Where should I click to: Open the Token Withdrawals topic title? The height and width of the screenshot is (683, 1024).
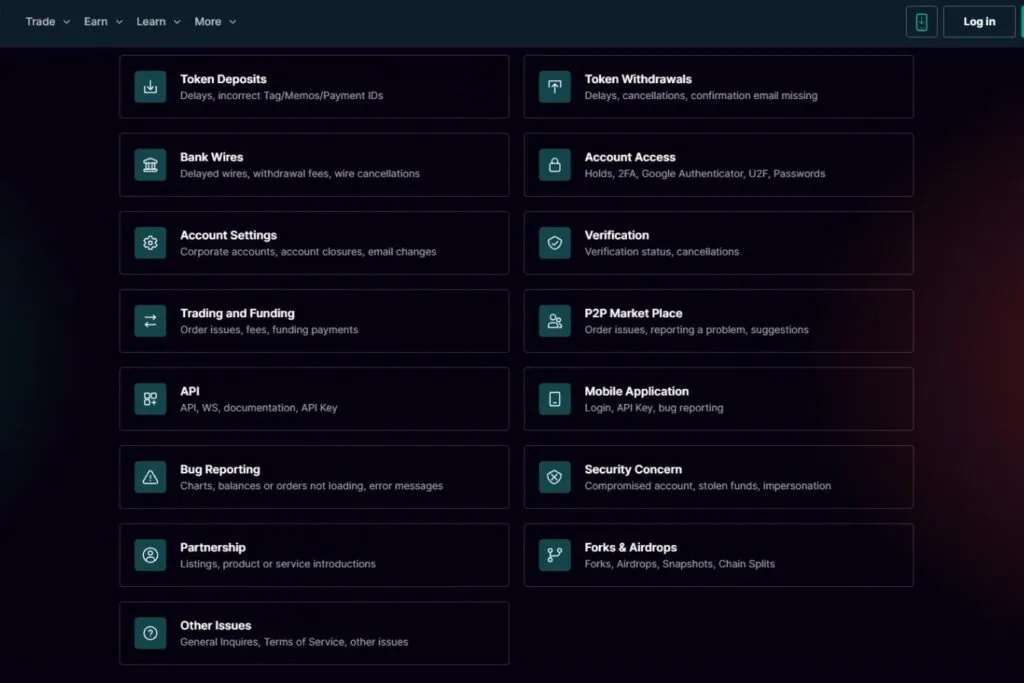tap(638, 79)
